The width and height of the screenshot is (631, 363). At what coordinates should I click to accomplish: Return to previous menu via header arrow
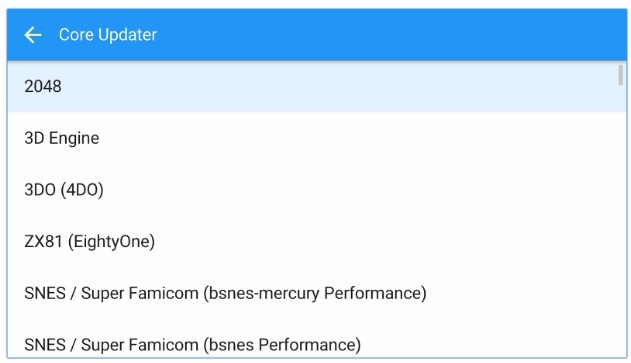tap(33, 35)
